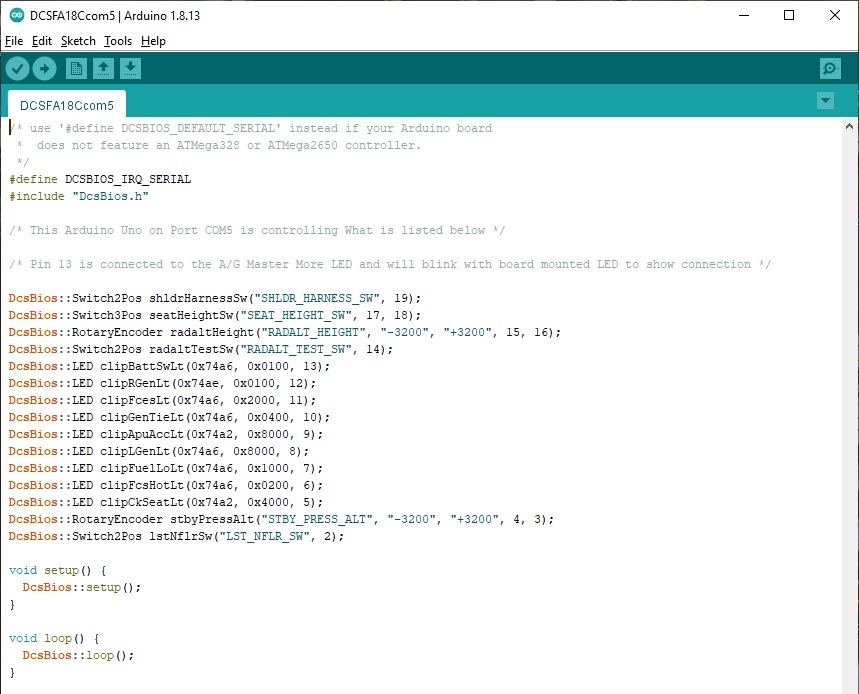Image resolution: width=859 pixels, height=694 pixels.
Task: Click clipFcesLt in the code
Action: 135,400
